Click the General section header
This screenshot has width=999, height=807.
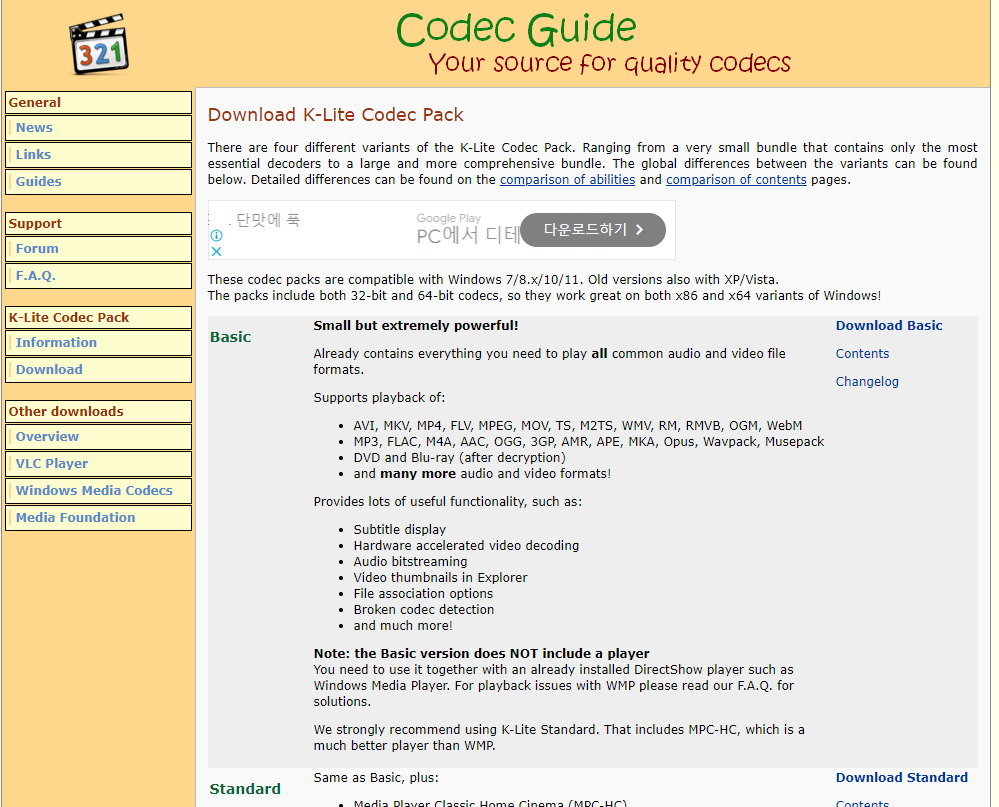pyautogui.click(x=98, y=103)
